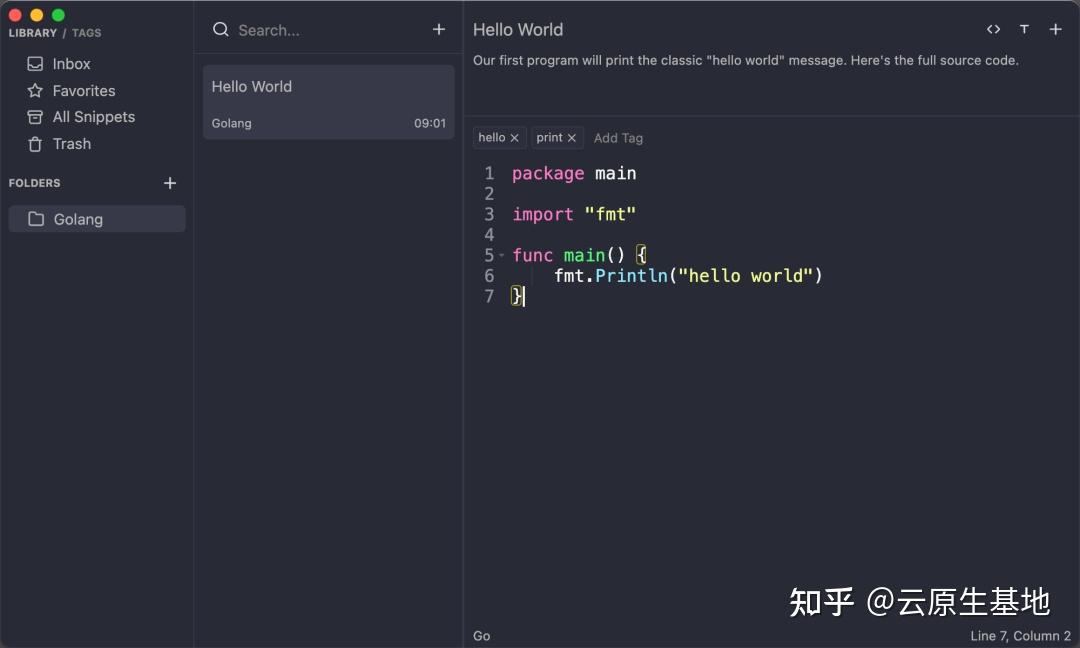Click the Line 7, Column 2 indicator
The height and width of the screenshot is (648, 1080).
click(x=1021, y=635)
